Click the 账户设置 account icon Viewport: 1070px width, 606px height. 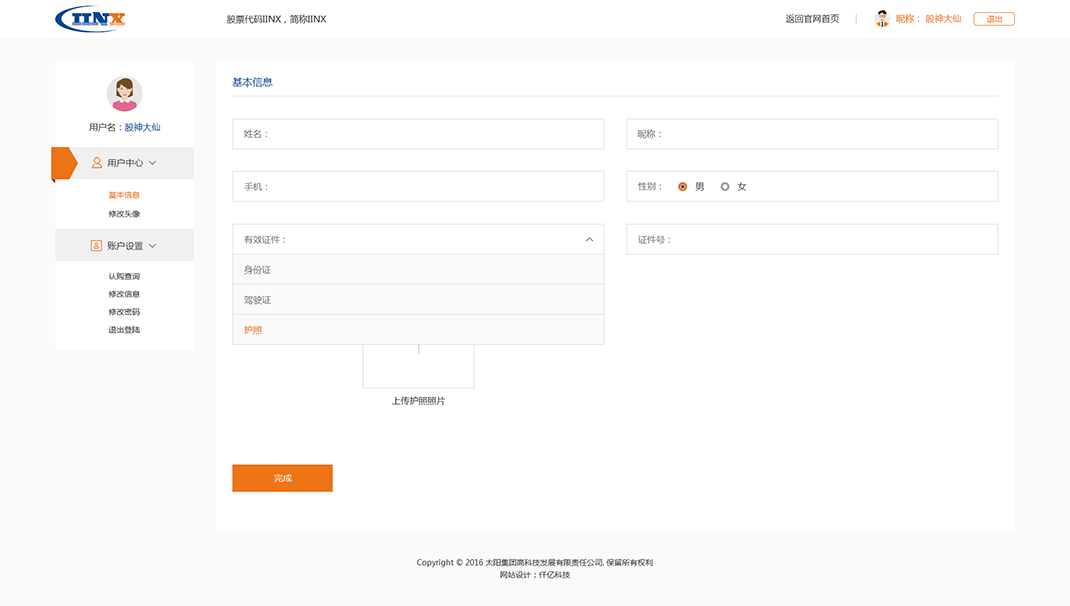pyautogui.click(x=96, y=246)
